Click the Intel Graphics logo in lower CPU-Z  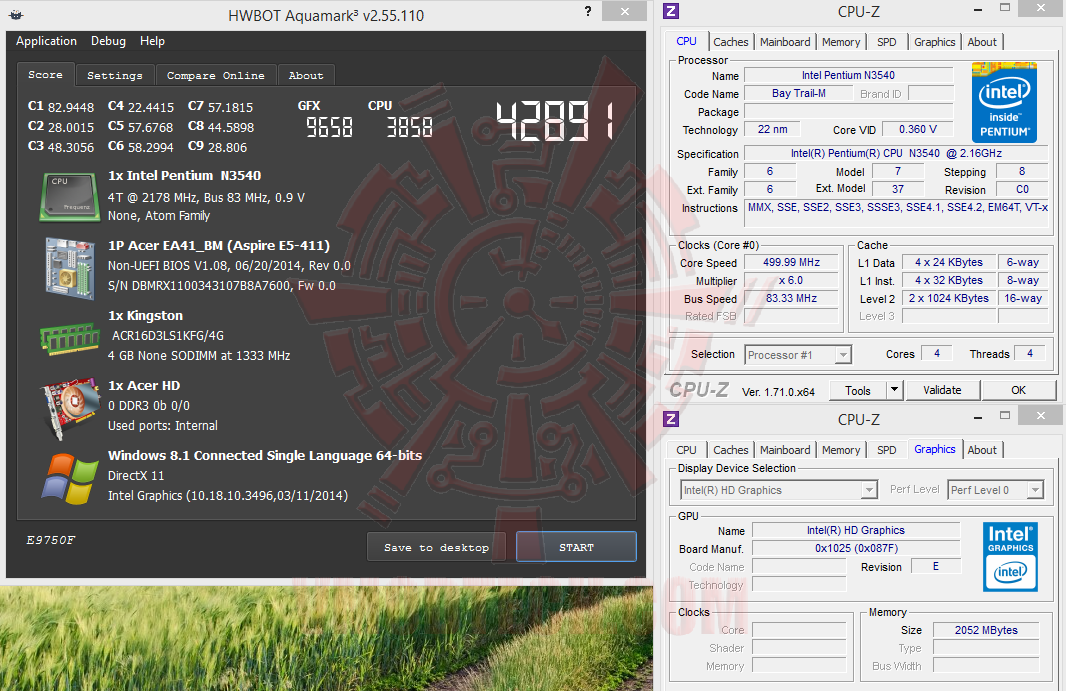(1010, 556)
